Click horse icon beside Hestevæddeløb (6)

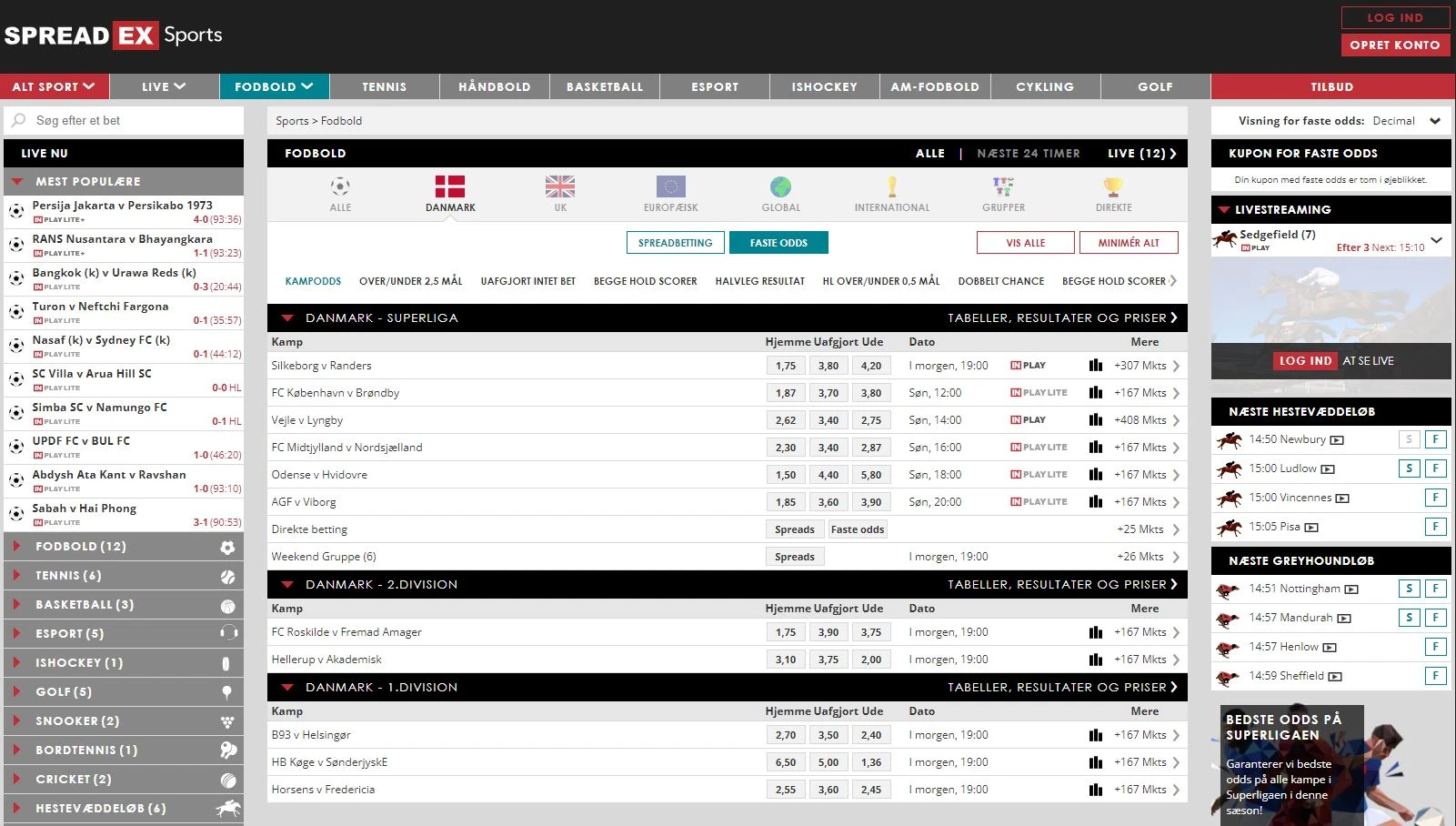click(x=228, y=808)
